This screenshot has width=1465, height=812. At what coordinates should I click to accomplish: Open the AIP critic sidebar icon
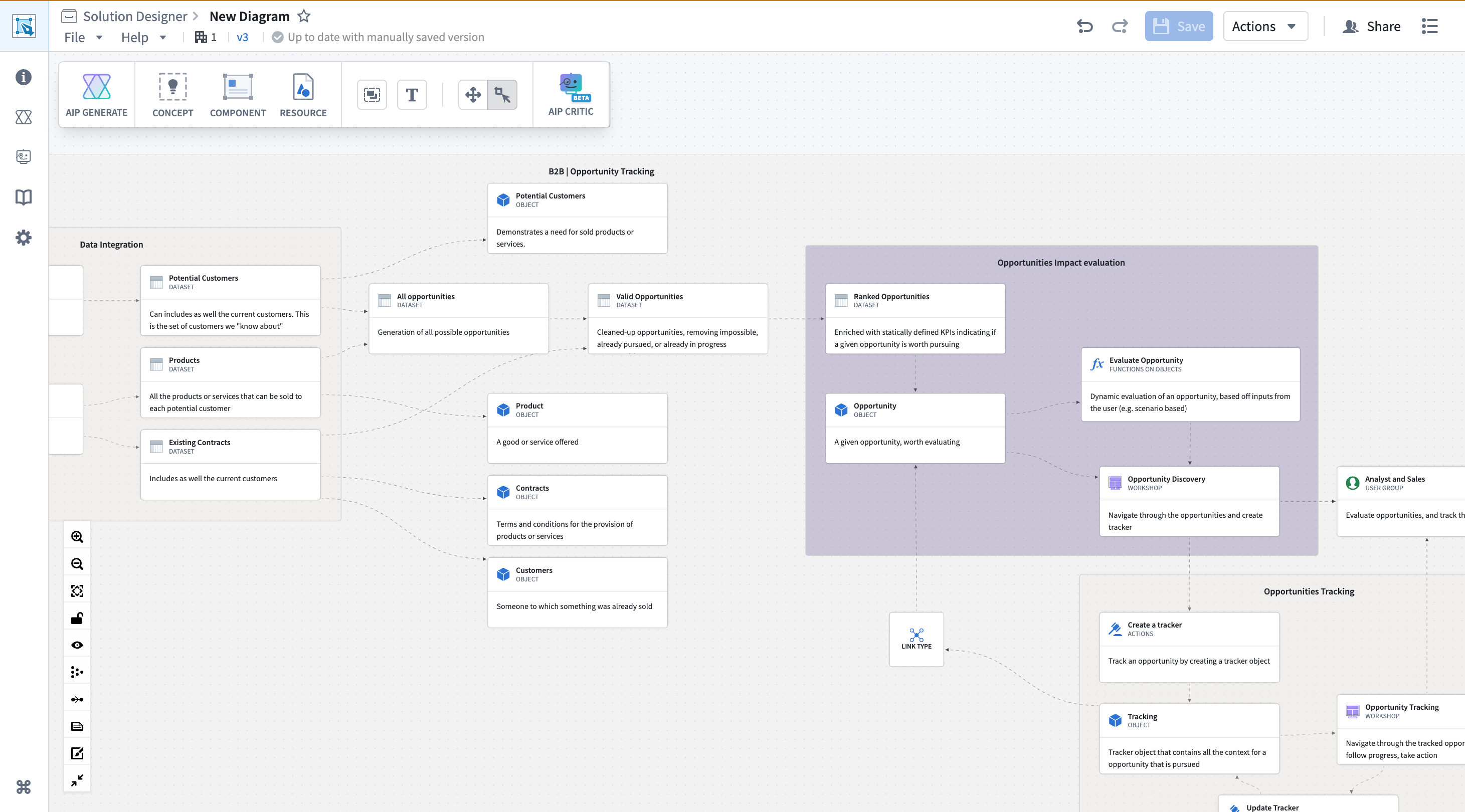(x=24, y=157)
